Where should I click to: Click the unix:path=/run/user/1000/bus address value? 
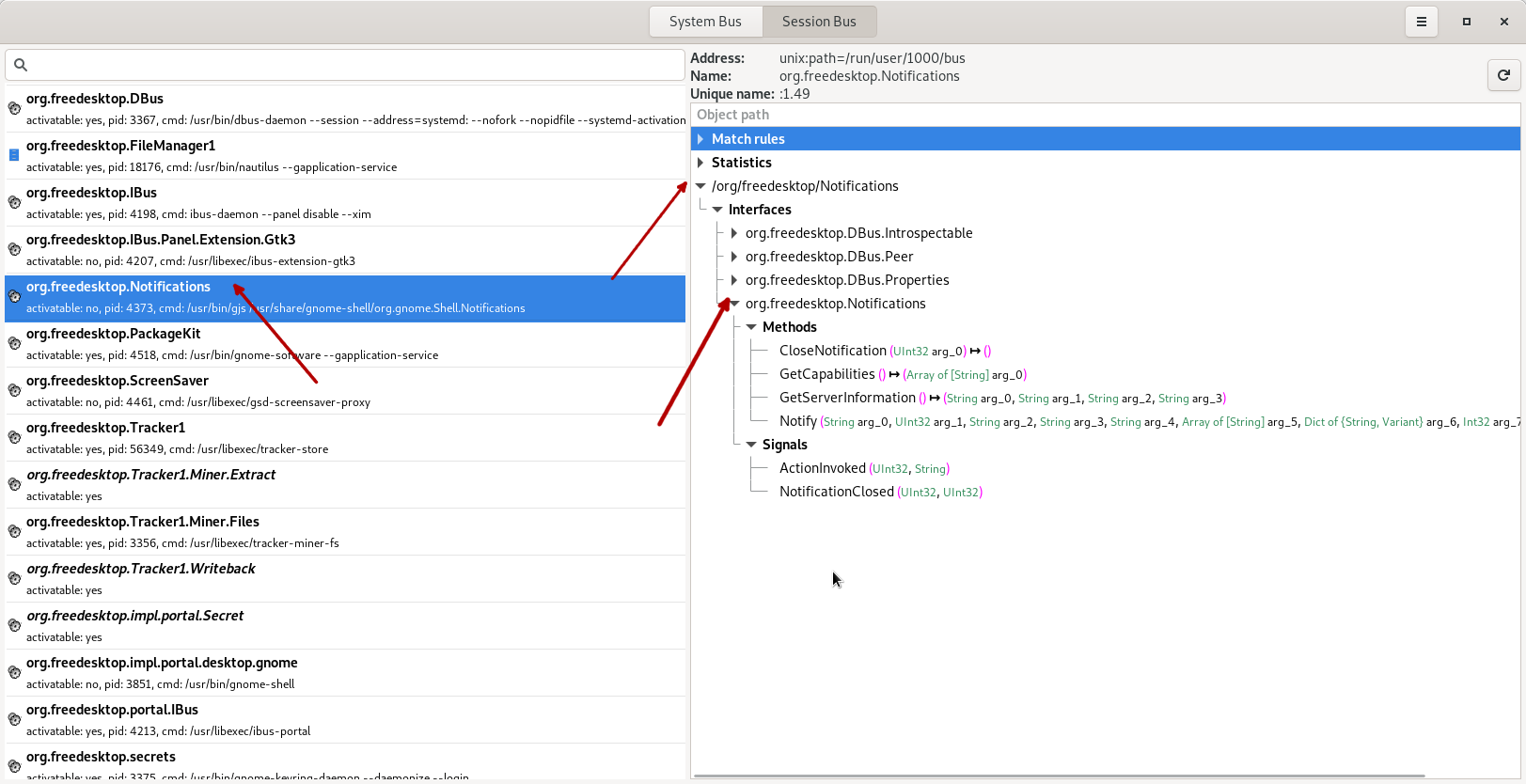coord(873,58)
